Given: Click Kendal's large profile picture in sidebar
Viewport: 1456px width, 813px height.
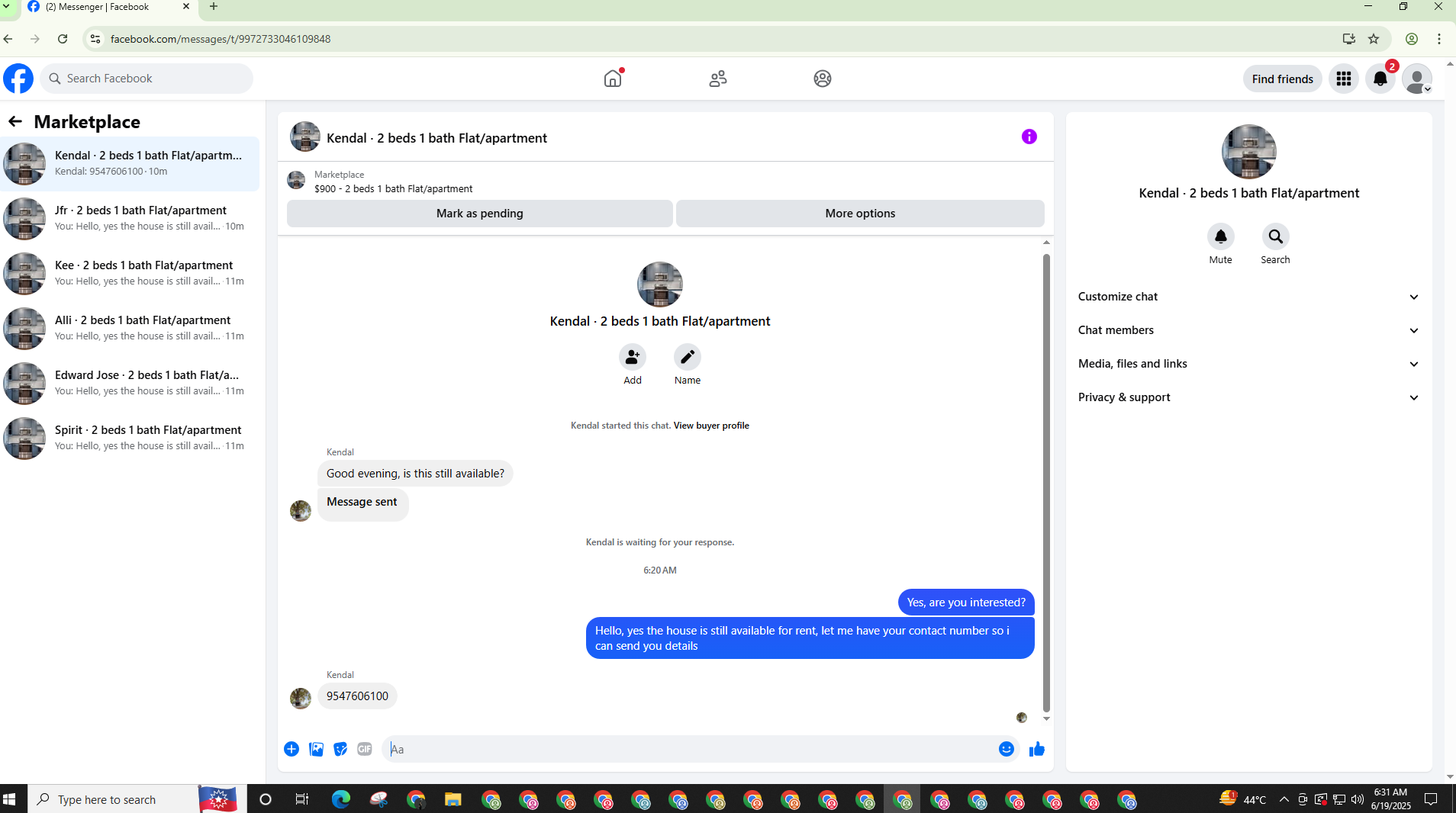Looking at the screenshot, I should click(x=1249, y=152).
